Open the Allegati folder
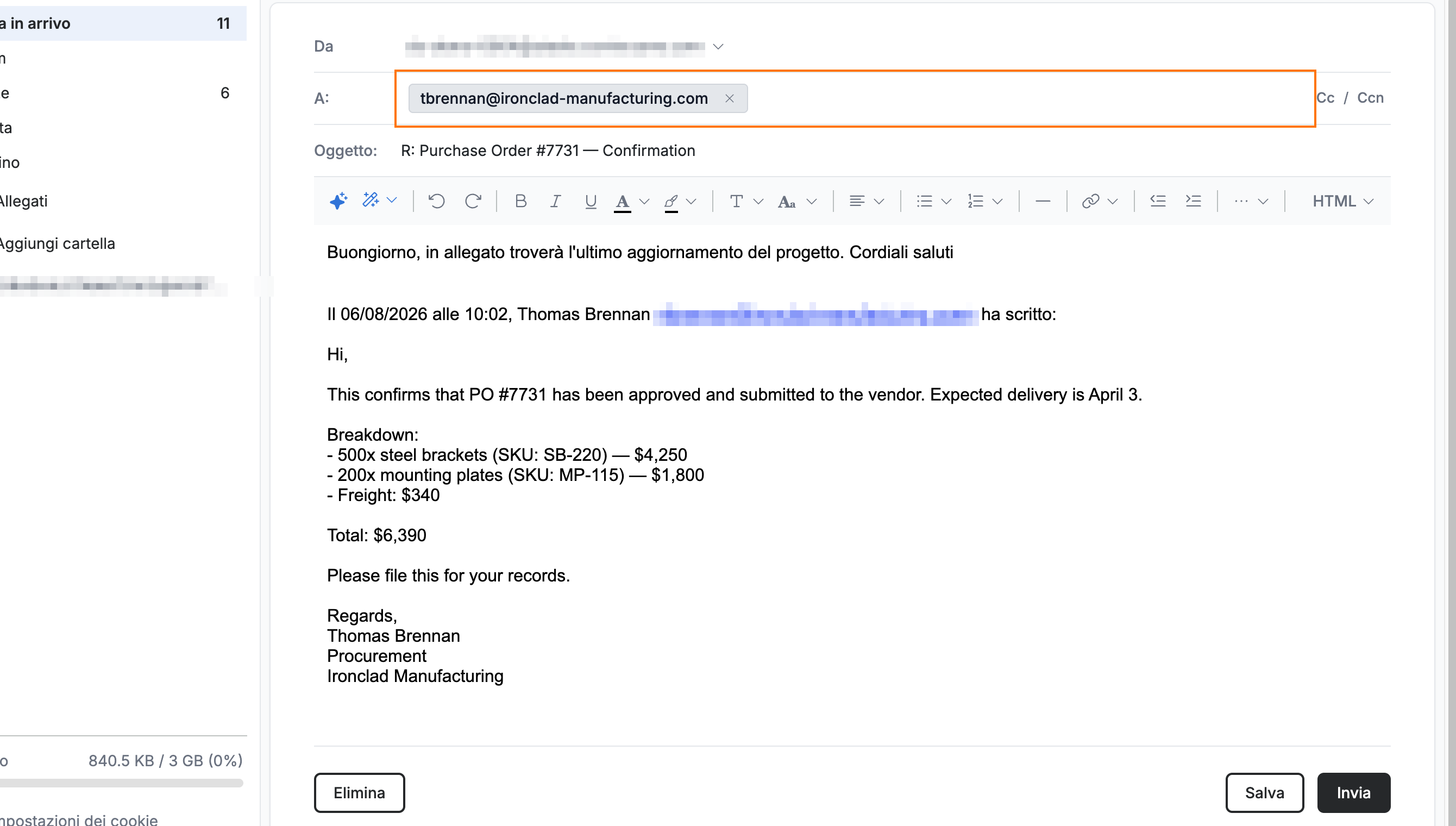 (23, 201)
